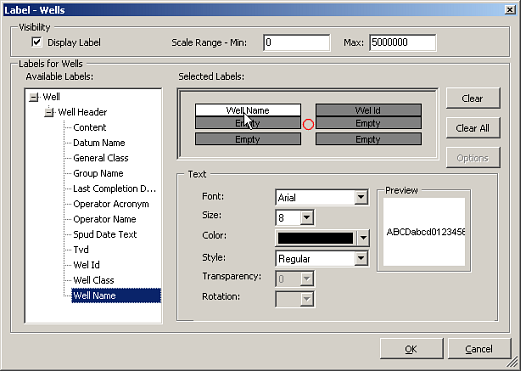Screen dimensions: 521x371
Task: Click the Empty slot below Wel Id
Action: [x=368, y=123]
